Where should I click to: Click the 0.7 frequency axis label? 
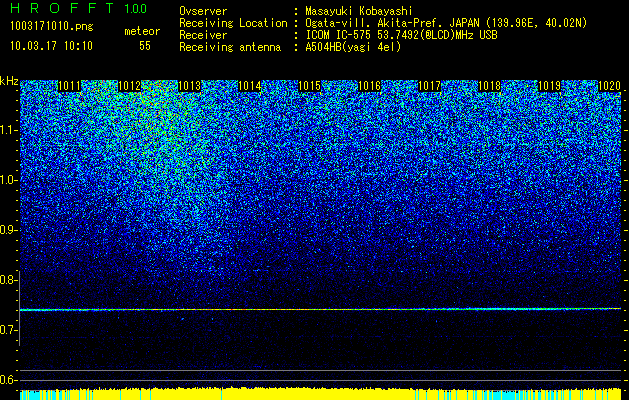point(7,330)
